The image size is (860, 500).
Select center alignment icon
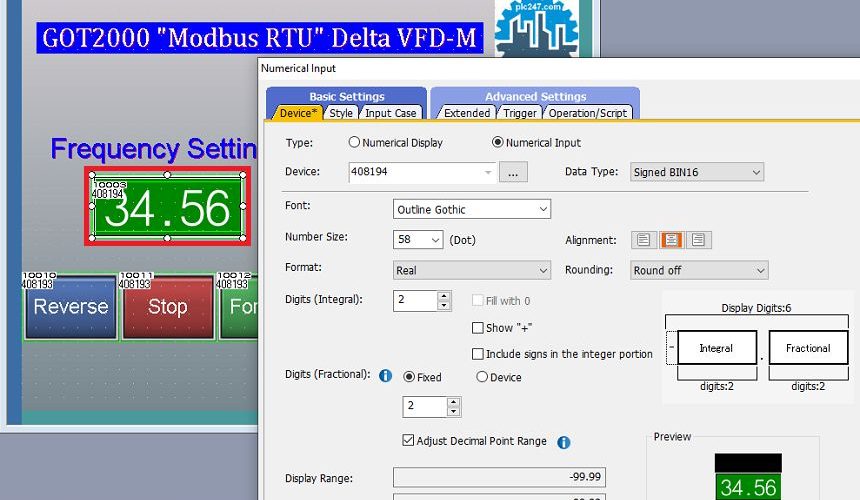click(x=671, y=240)
